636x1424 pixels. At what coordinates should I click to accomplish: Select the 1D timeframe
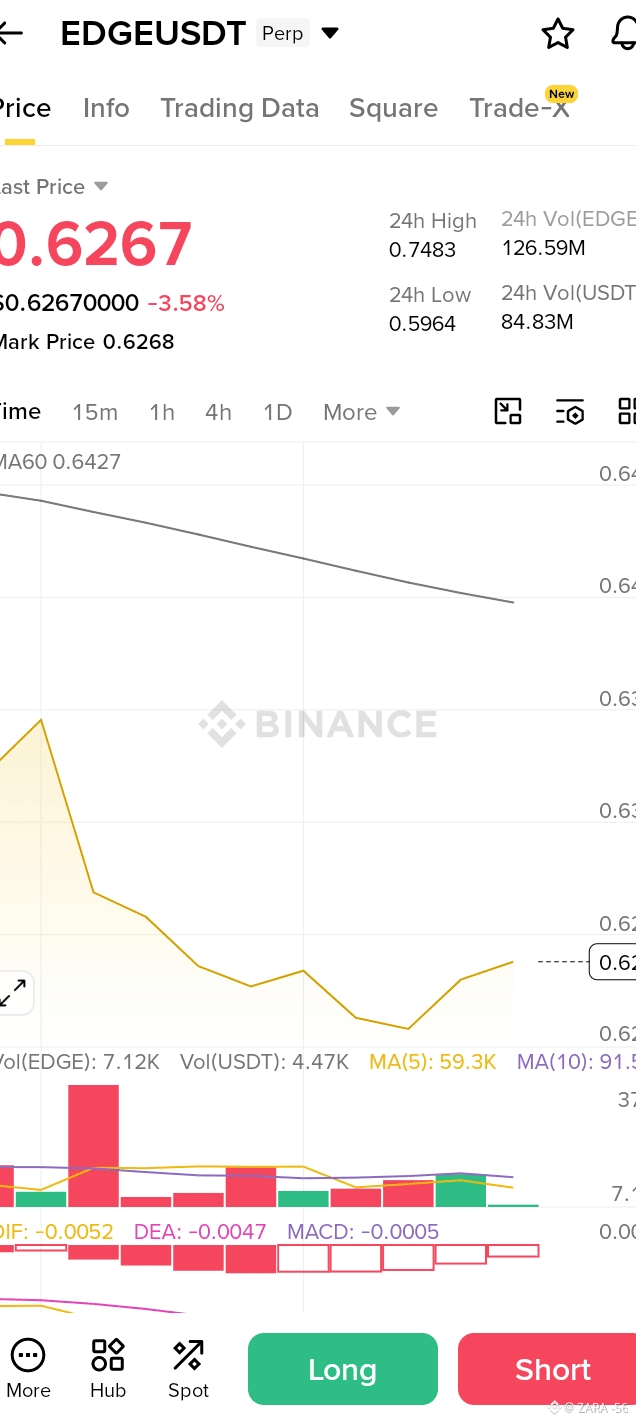click(277, 412)
